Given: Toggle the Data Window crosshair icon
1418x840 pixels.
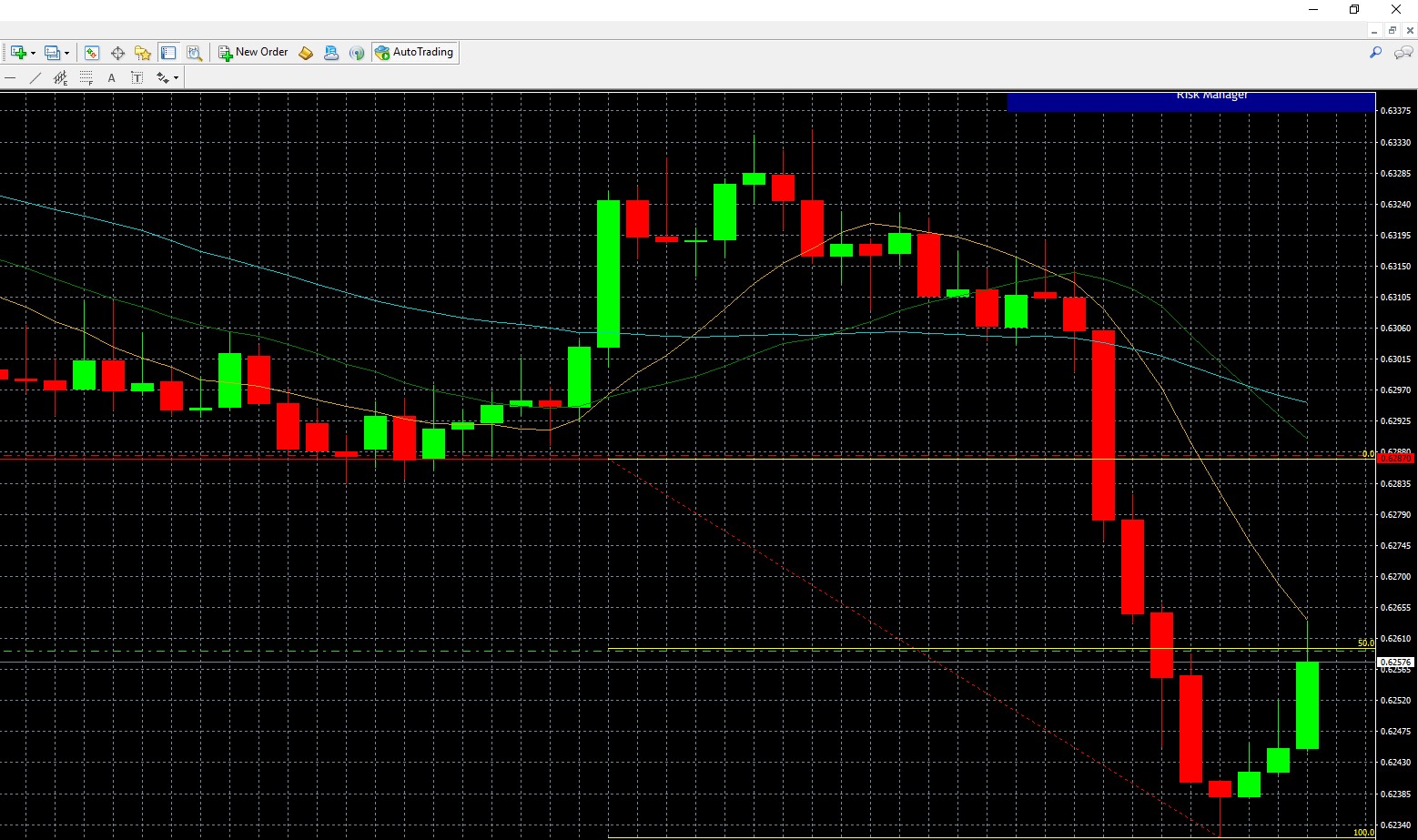Looking at the screenshot, I should pos(117,53).
